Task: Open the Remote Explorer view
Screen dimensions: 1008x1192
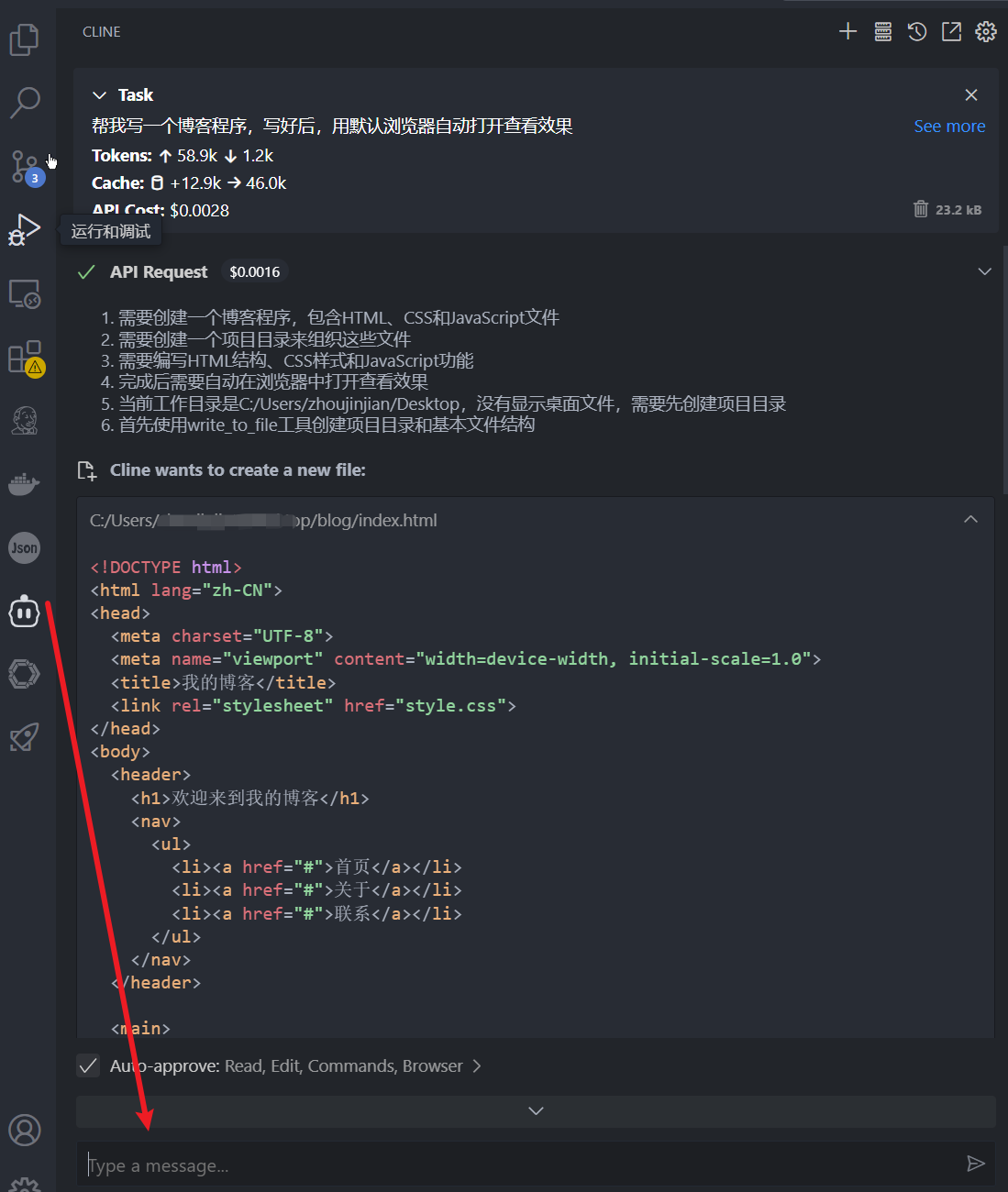Action: coord(24,293)
